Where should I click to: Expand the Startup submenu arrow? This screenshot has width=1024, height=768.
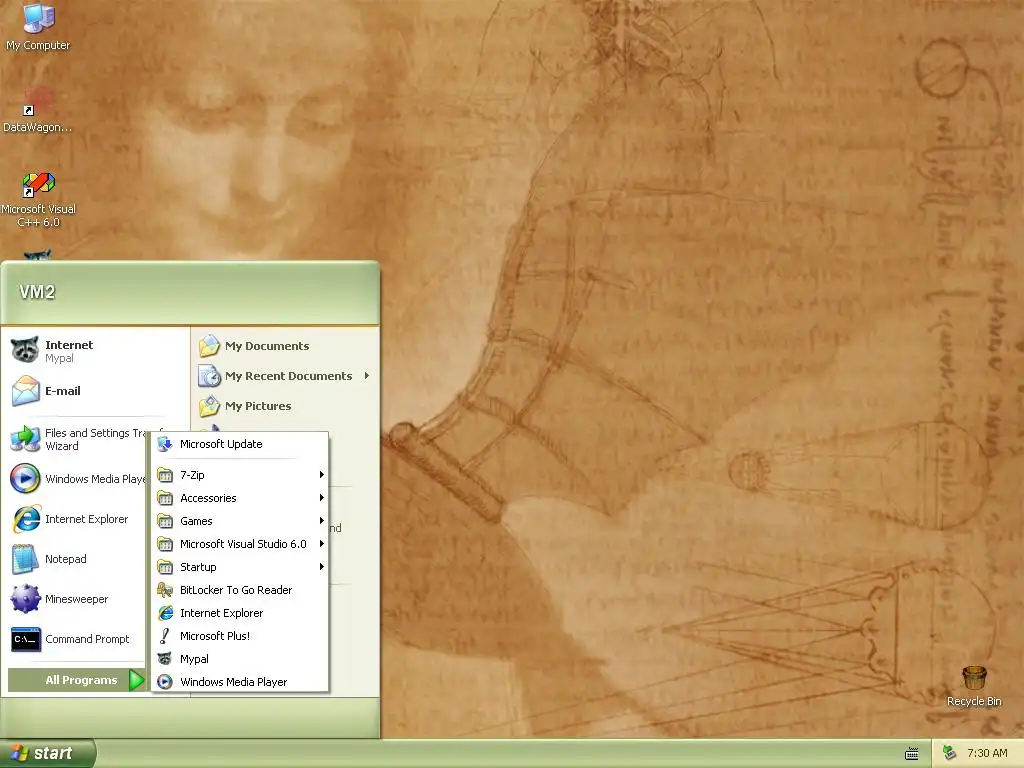coord(321,567)
